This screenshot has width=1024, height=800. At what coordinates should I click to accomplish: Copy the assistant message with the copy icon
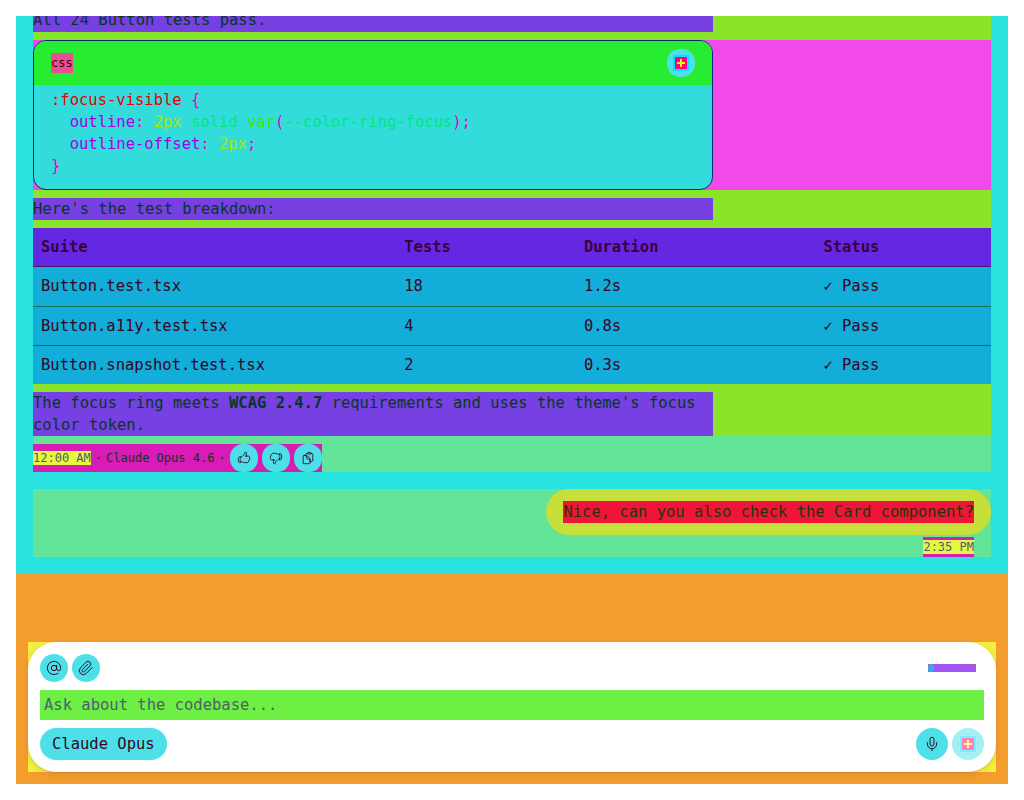pos(308,458)
